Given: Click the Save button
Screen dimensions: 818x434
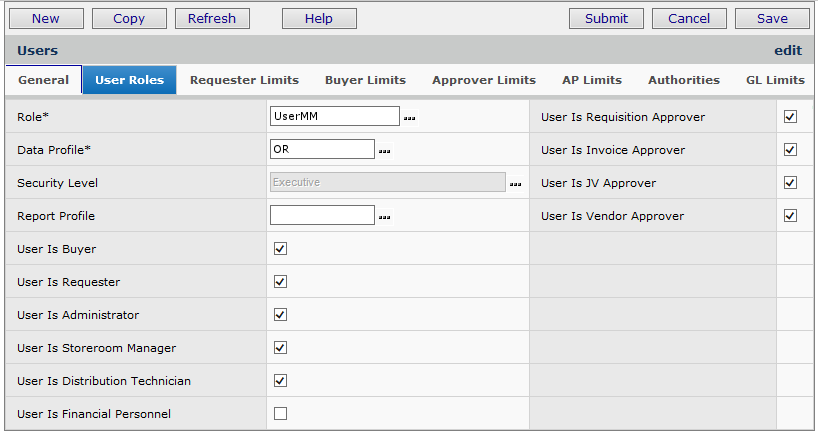Looking at the screenshot, I should pos(771,18).
